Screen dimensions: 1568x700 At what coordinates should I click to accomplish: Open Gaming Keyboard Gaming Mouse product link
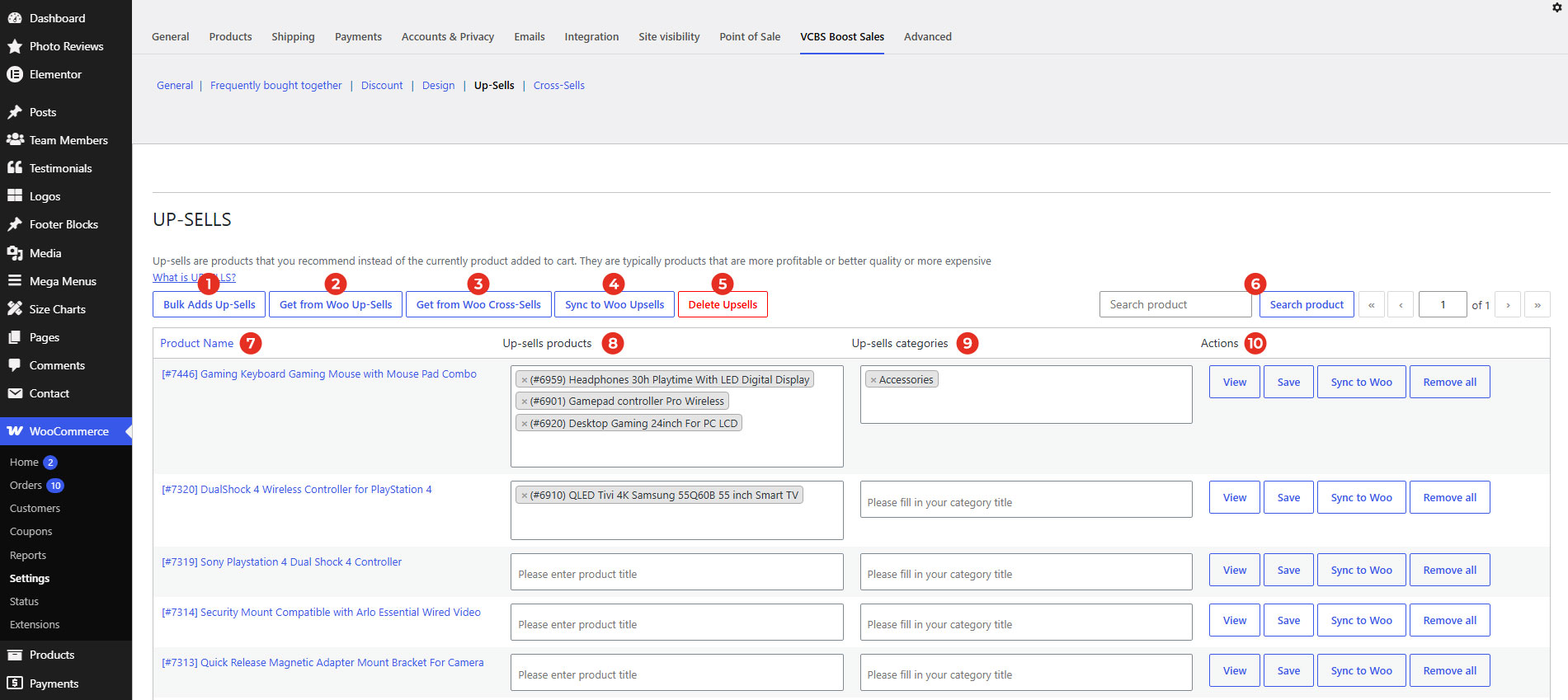tap(319, 374)
